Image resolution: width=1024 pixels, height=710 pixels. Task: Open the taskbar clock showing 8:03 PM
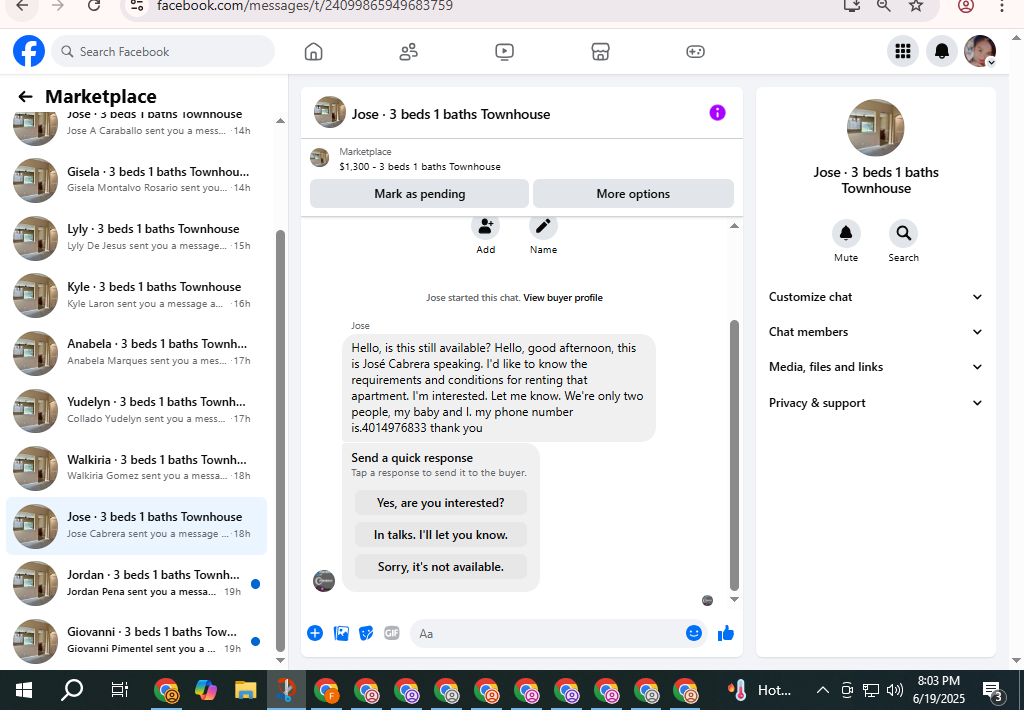(939, 690)
